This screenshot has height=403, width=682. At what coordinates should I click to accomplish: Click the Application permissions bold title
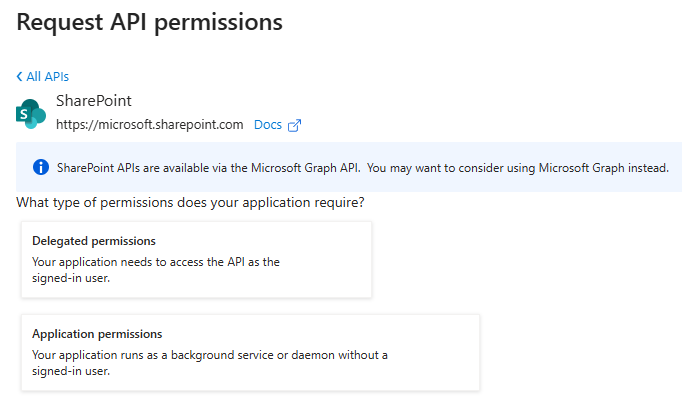click(97, 334)
